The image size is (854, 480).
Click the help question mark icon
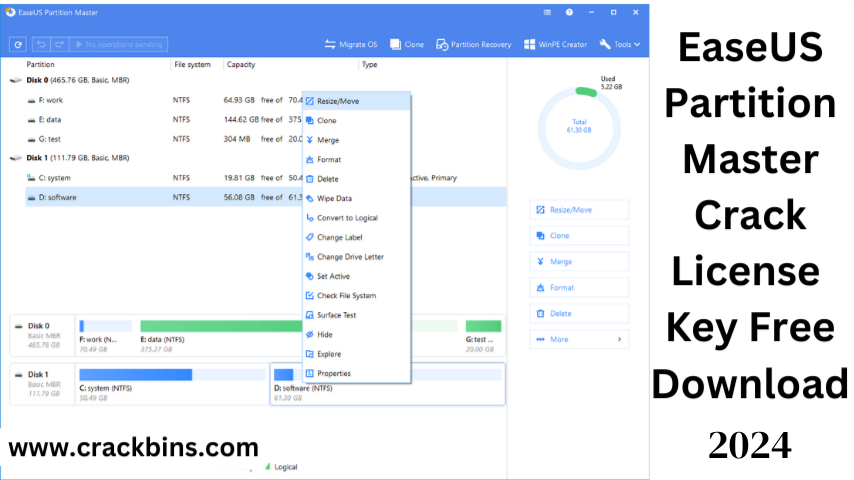coord(569,12)
